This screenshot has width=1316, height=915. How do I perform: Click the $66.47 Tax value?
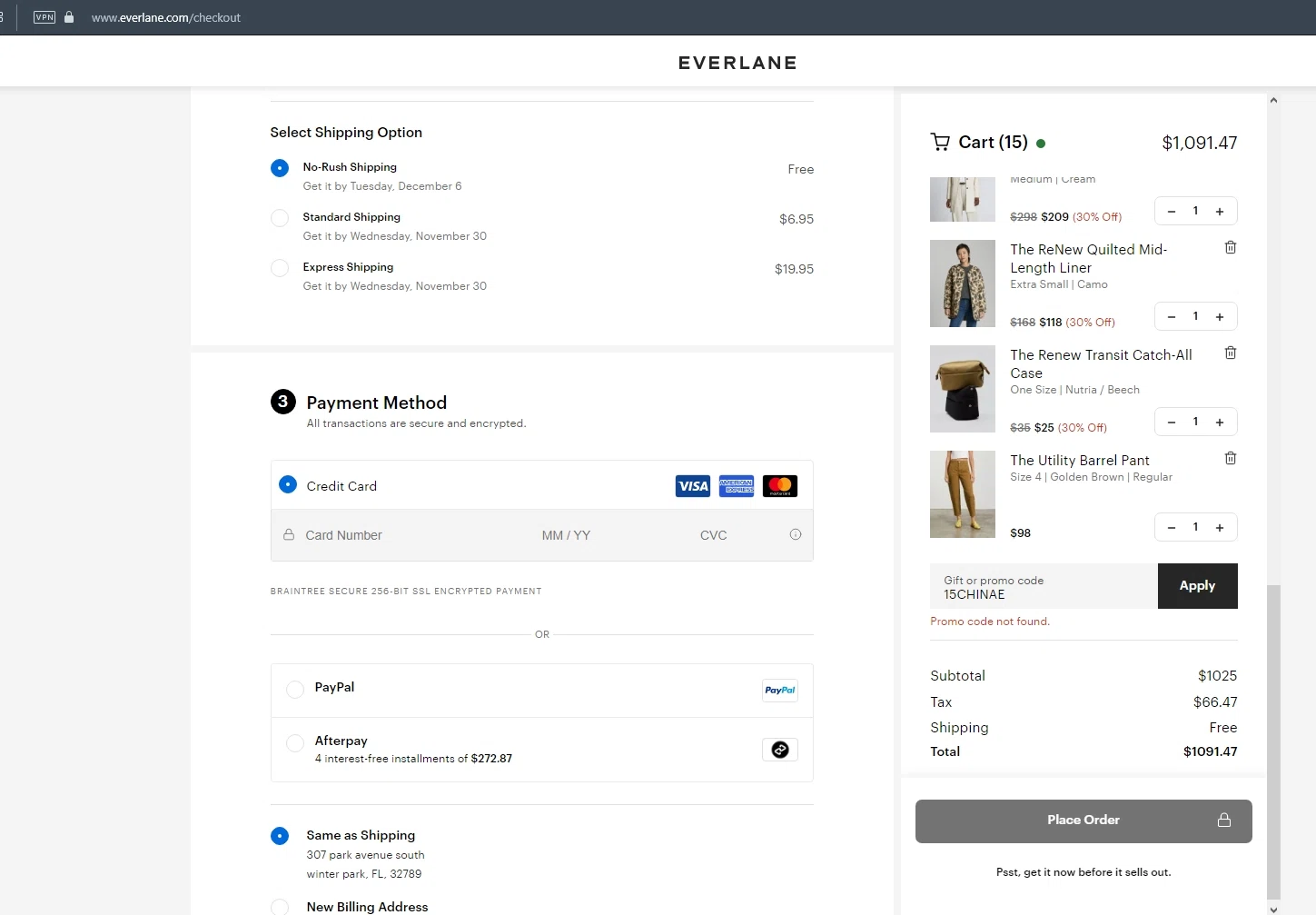[x=1215, y=701]
